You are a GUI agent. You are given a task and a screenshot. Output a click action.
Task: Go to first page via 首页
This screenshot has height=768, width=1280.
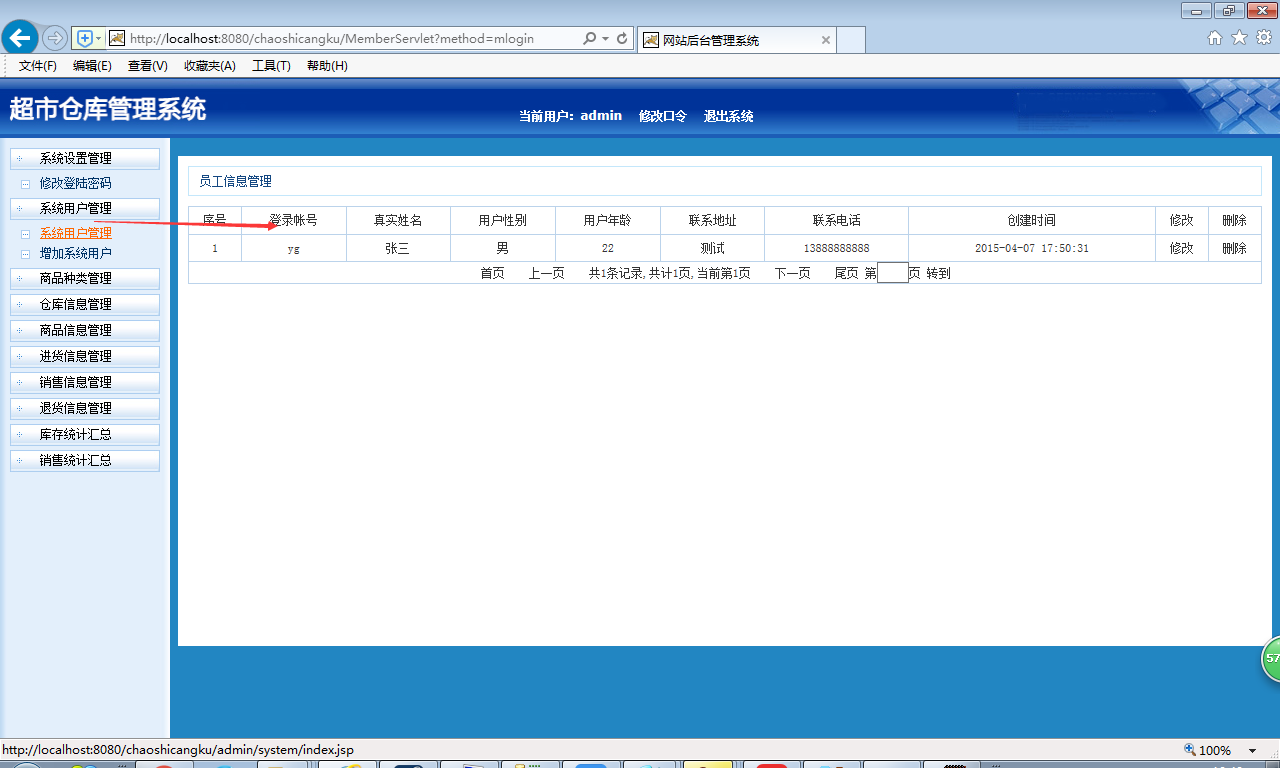(x=492, y=273)
